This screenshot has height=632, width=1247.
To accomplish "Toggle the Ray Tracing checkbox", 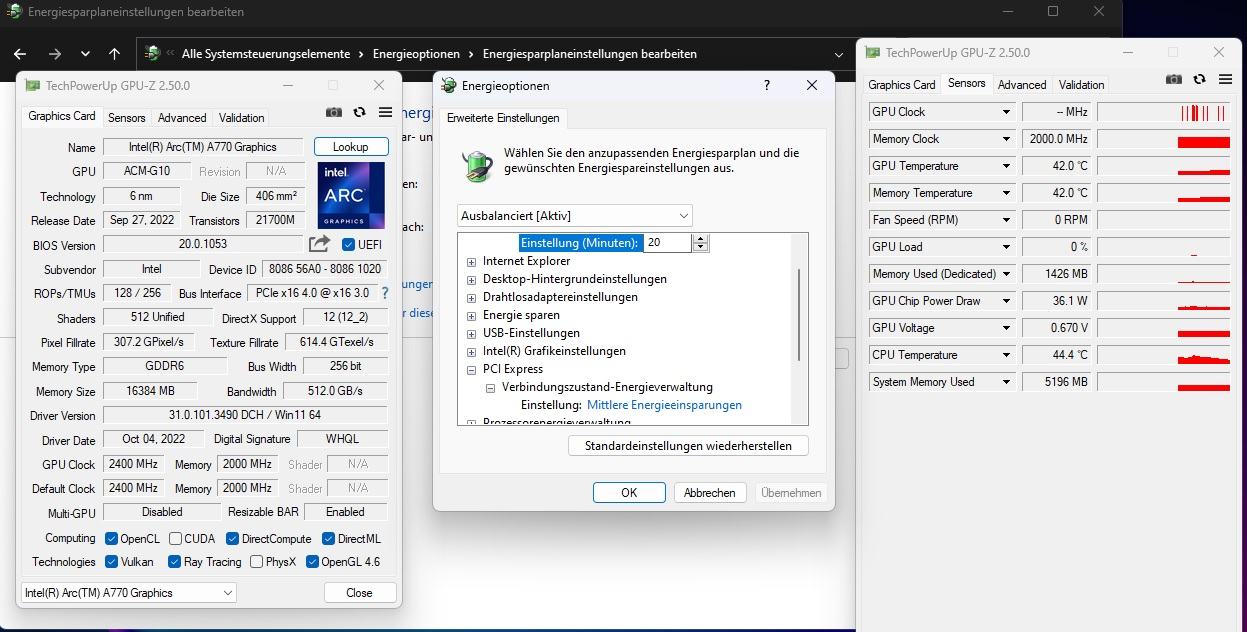I will click(x=174, y=562).
